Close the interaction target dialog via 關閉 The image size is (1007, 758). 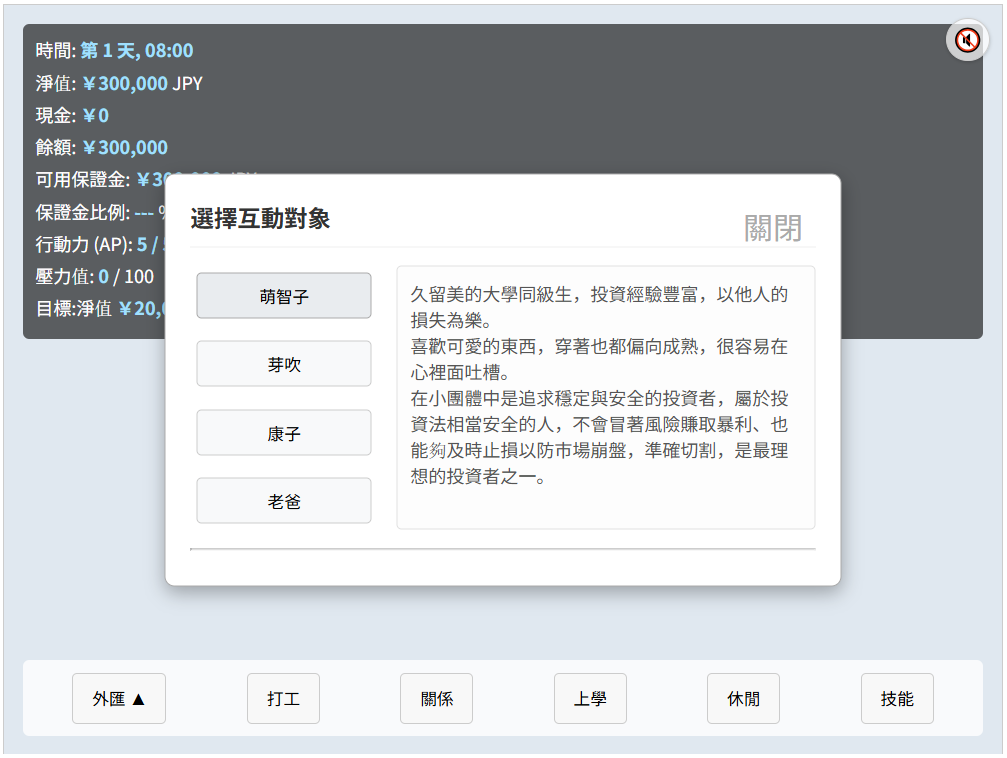pos(772,227)
